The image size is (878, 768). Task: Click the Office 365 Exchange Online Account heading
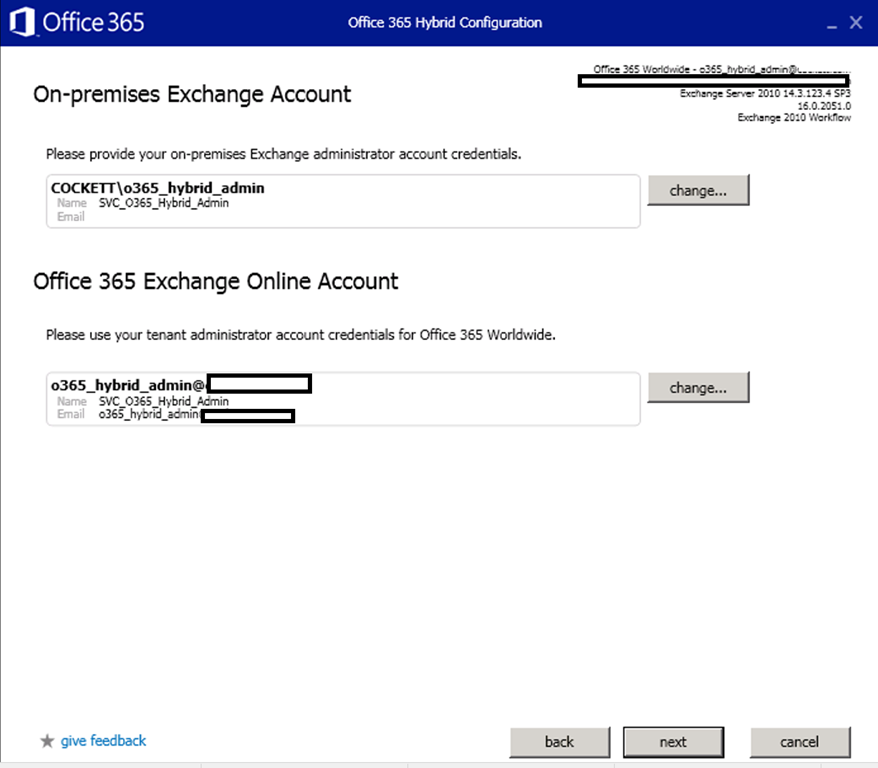(216, 281)
